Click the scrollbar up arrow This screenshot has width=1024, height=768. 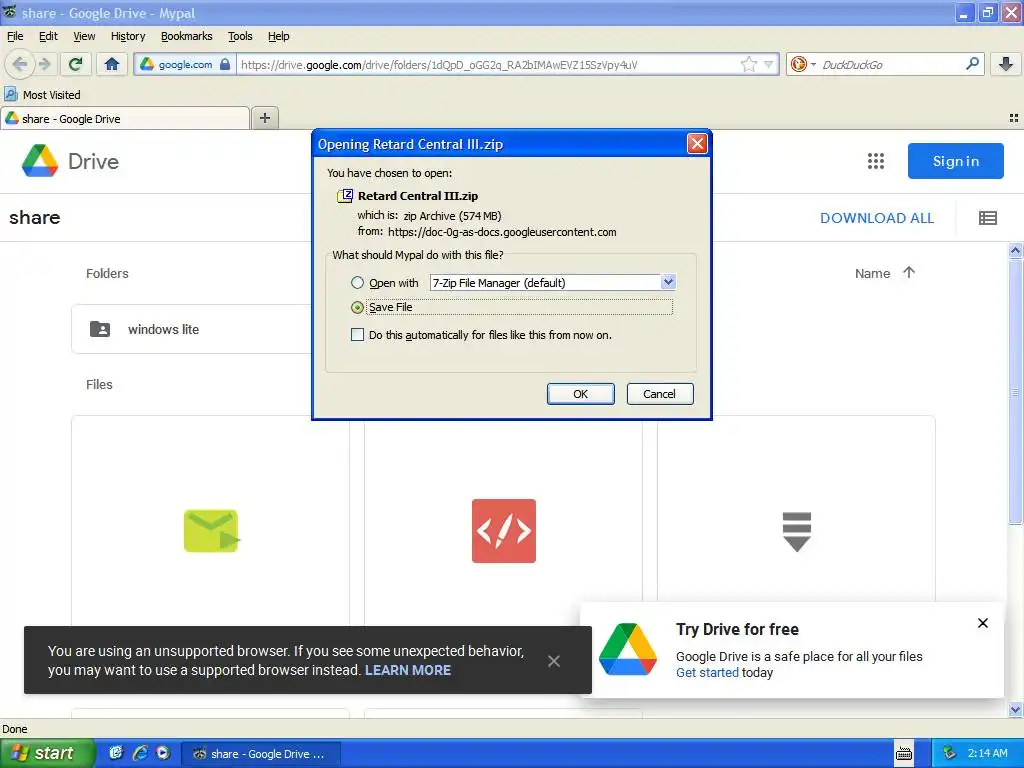click(x=1015, y=250)
